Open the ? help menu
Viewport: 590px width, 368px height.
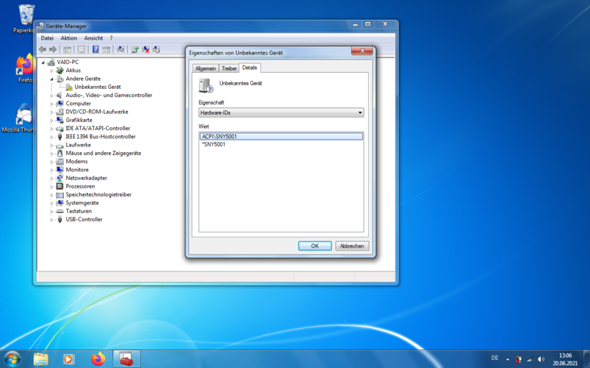click(111, 38)
